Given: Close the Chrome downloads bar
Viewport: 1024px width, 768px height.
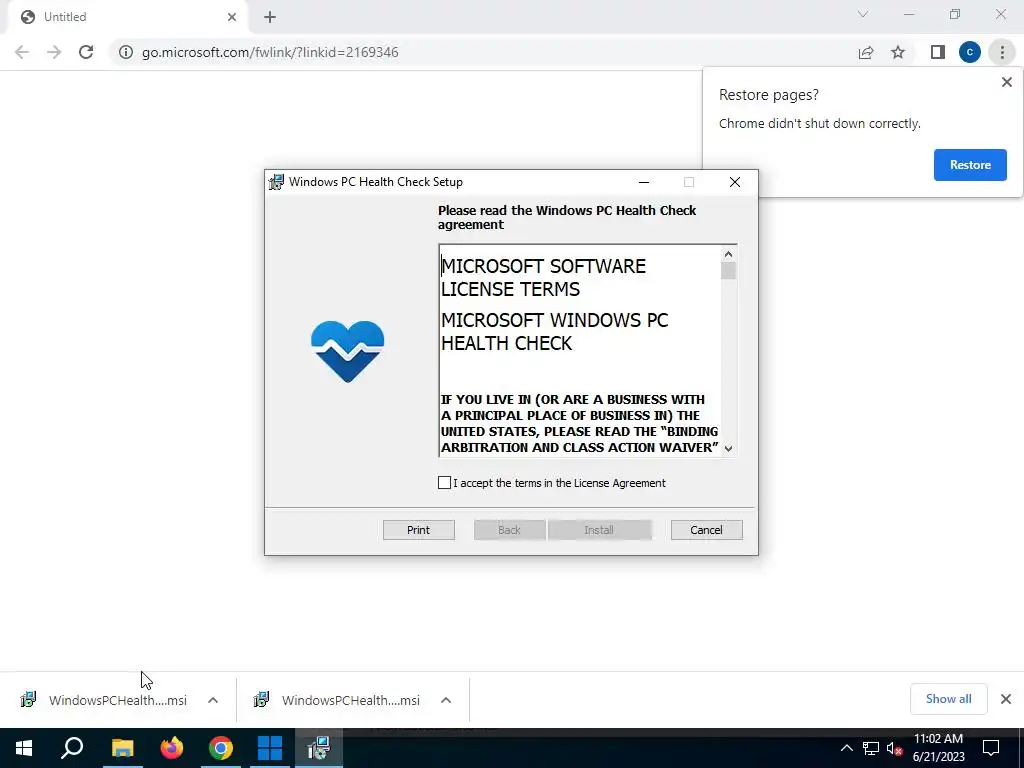Looking at the screenshot, I should click(1006, 699).
